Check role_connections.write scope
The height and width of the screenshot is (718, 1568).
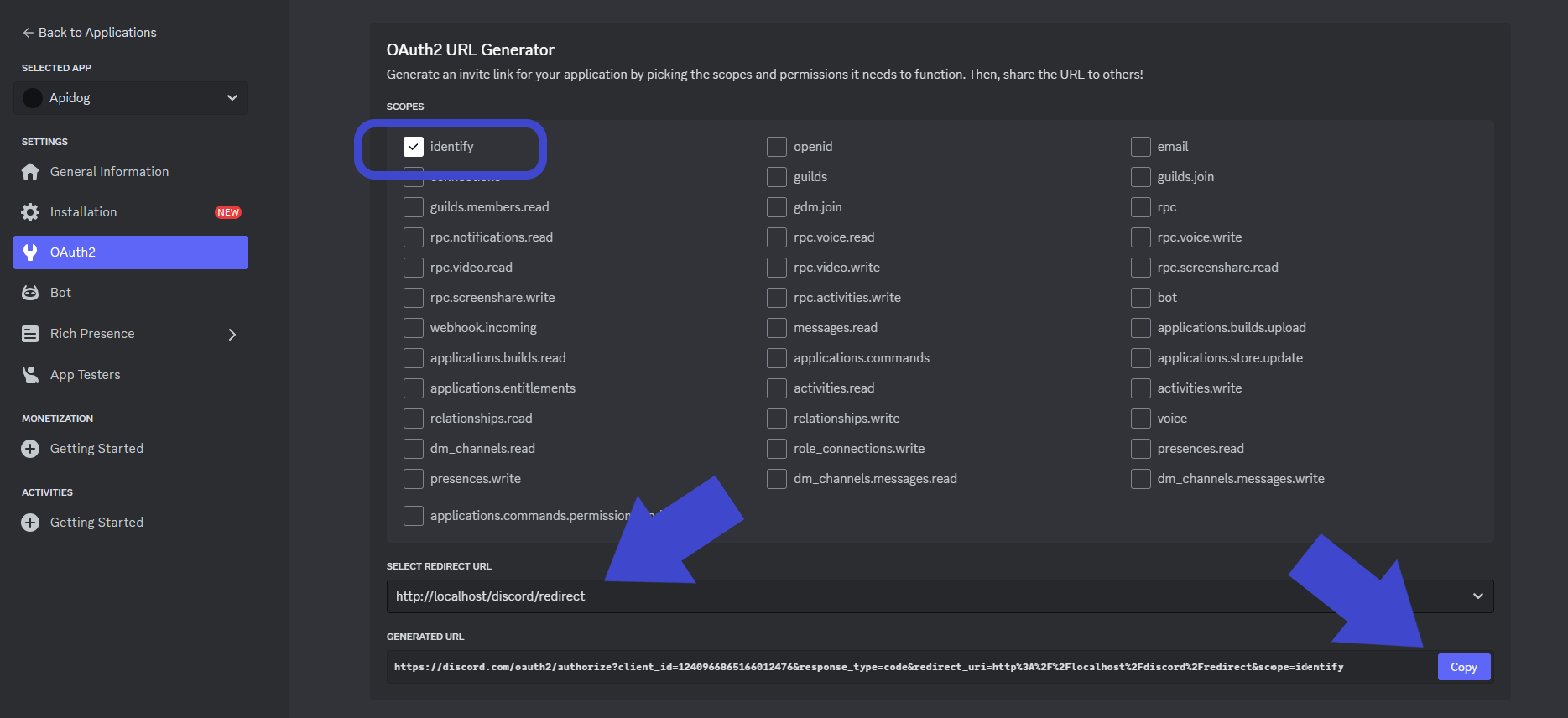(x=777, y=449)
